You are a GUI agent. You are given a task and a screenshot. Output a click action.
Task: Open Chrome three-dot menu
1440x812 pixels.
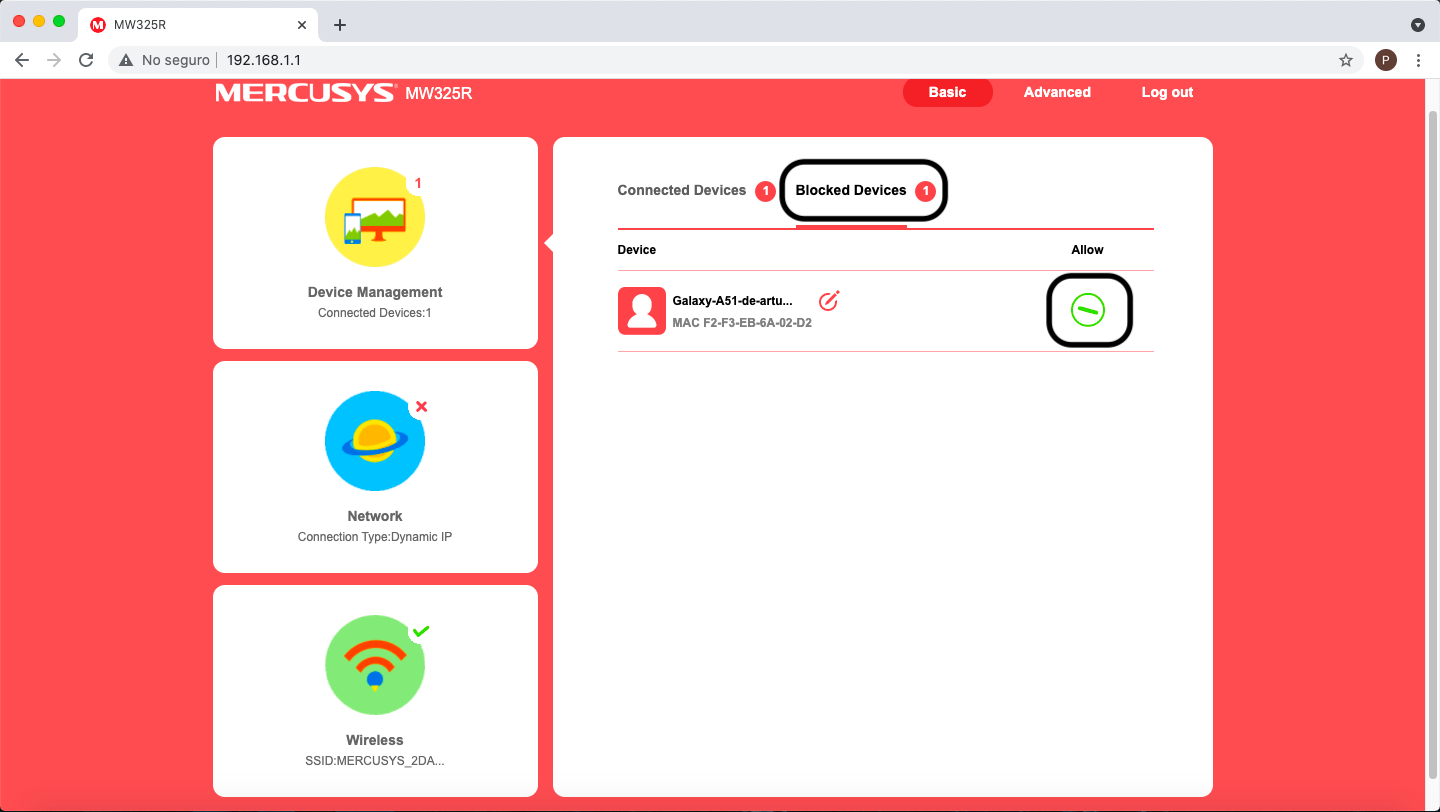click(1418, 60)
